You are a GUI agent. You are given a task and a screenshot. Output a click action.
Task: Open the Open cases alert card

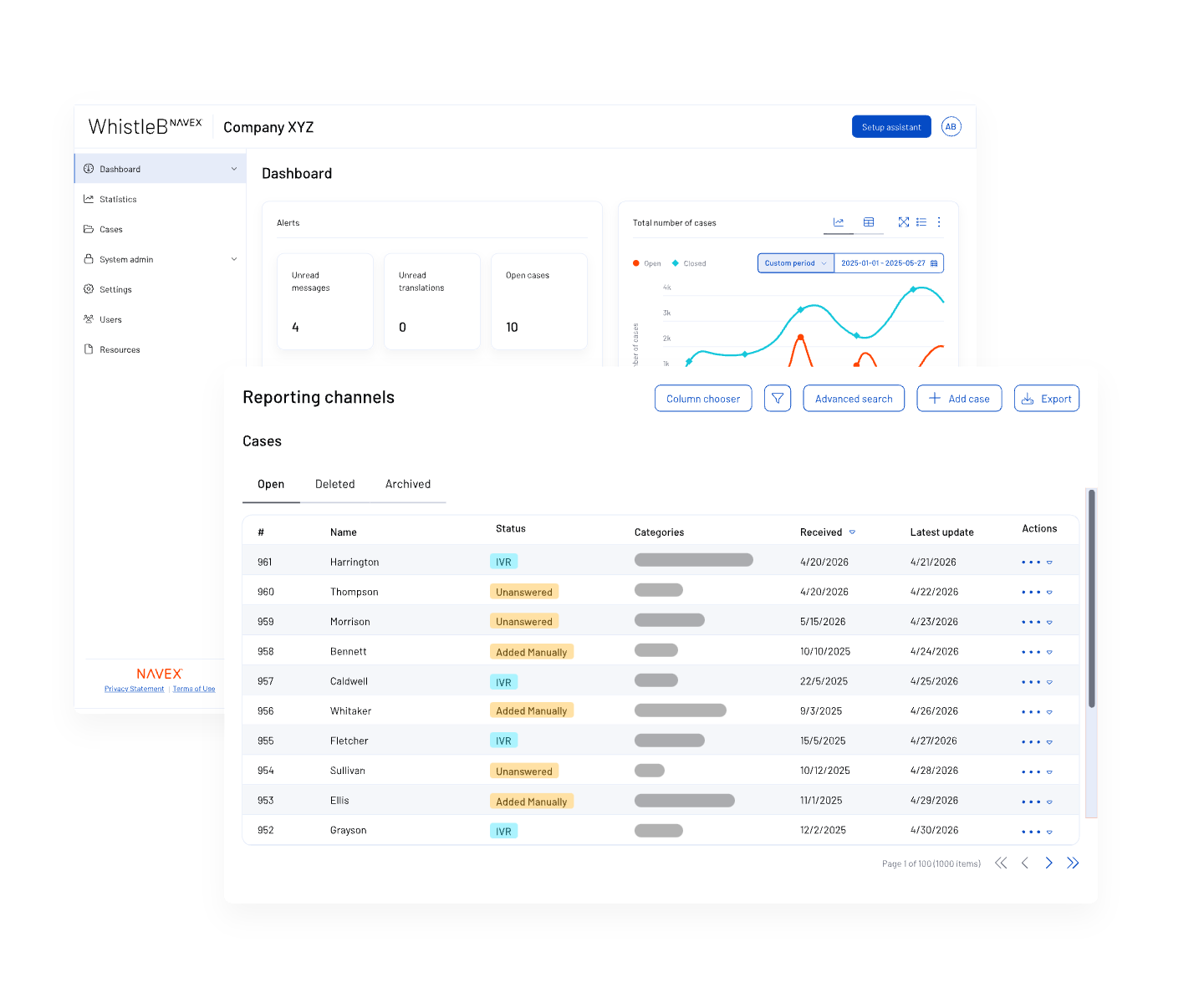click(539, 302)
